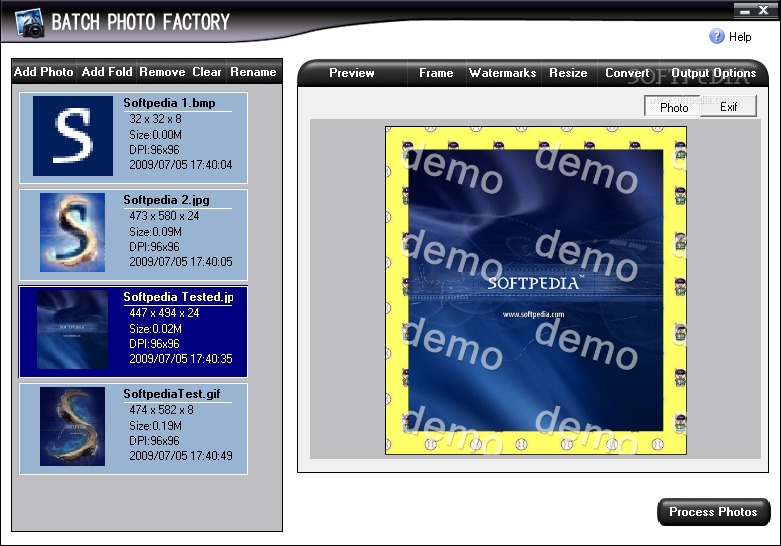Screen dimensions: 781x546
Task: Close the Batch Photo Factory window
Action: point(764,10)
